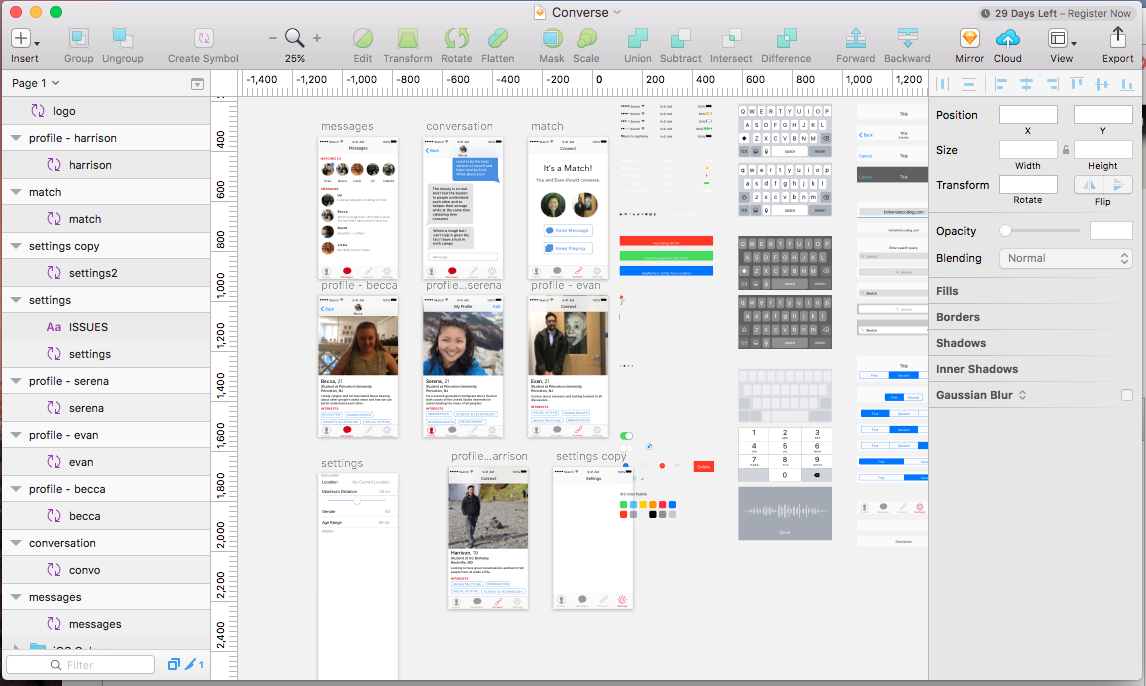Click the Mask icon
Viewport: 1146px width, 686px height.
click(x=552, y=38)
